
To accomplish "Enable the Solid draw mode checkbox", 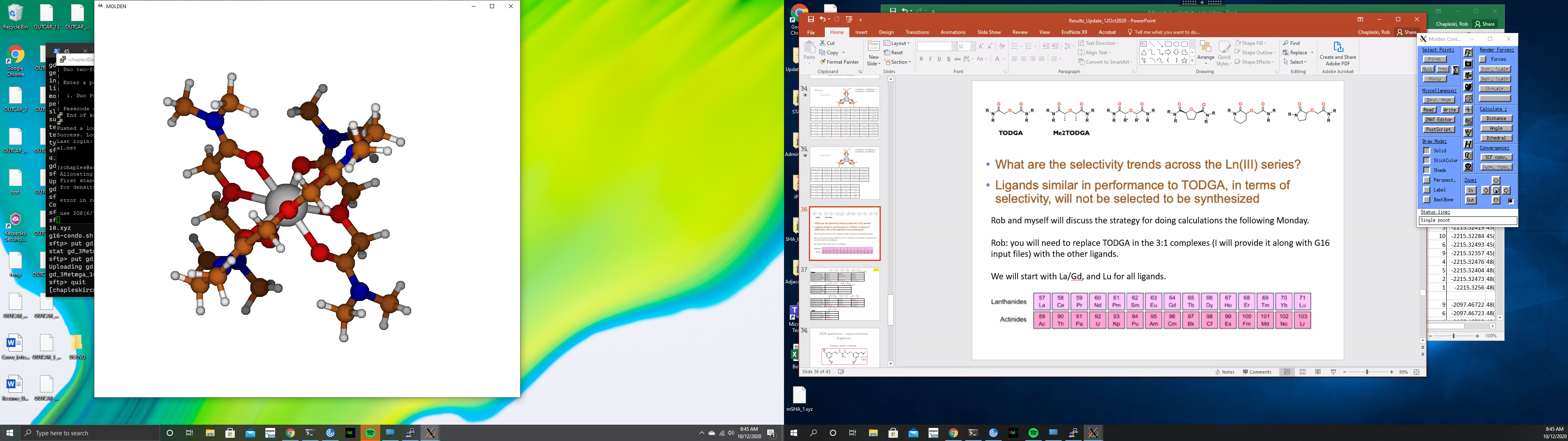I will (1427, 150).
